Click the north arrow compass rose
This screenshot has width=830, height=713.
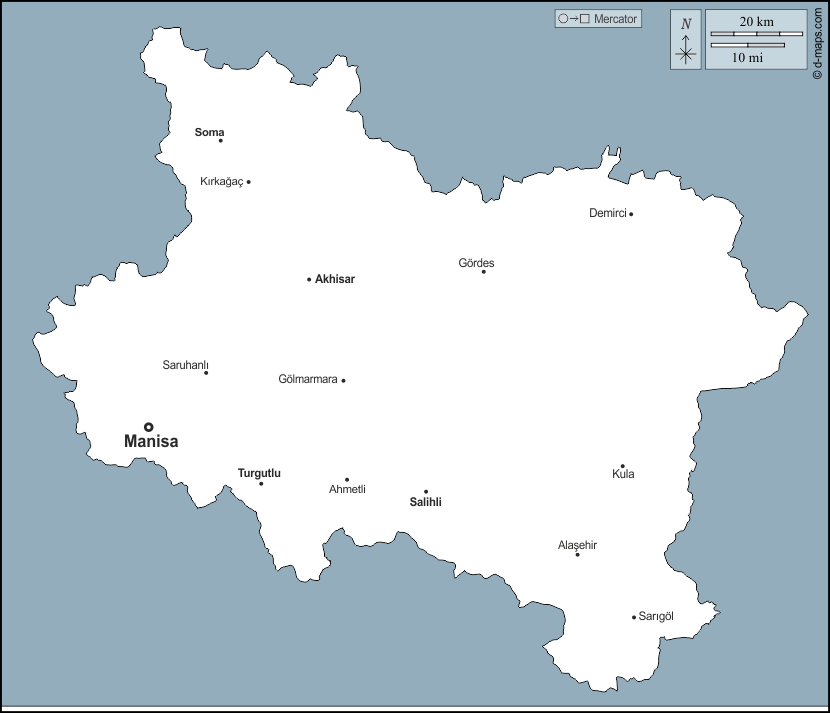click(686, 53)
